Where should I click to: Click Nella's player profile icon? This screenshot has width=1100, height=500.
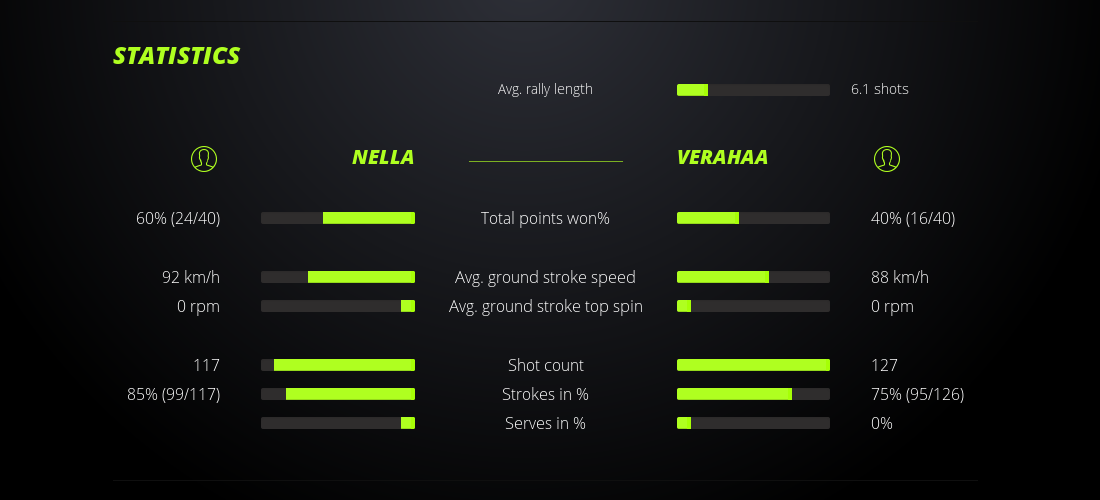204,158
